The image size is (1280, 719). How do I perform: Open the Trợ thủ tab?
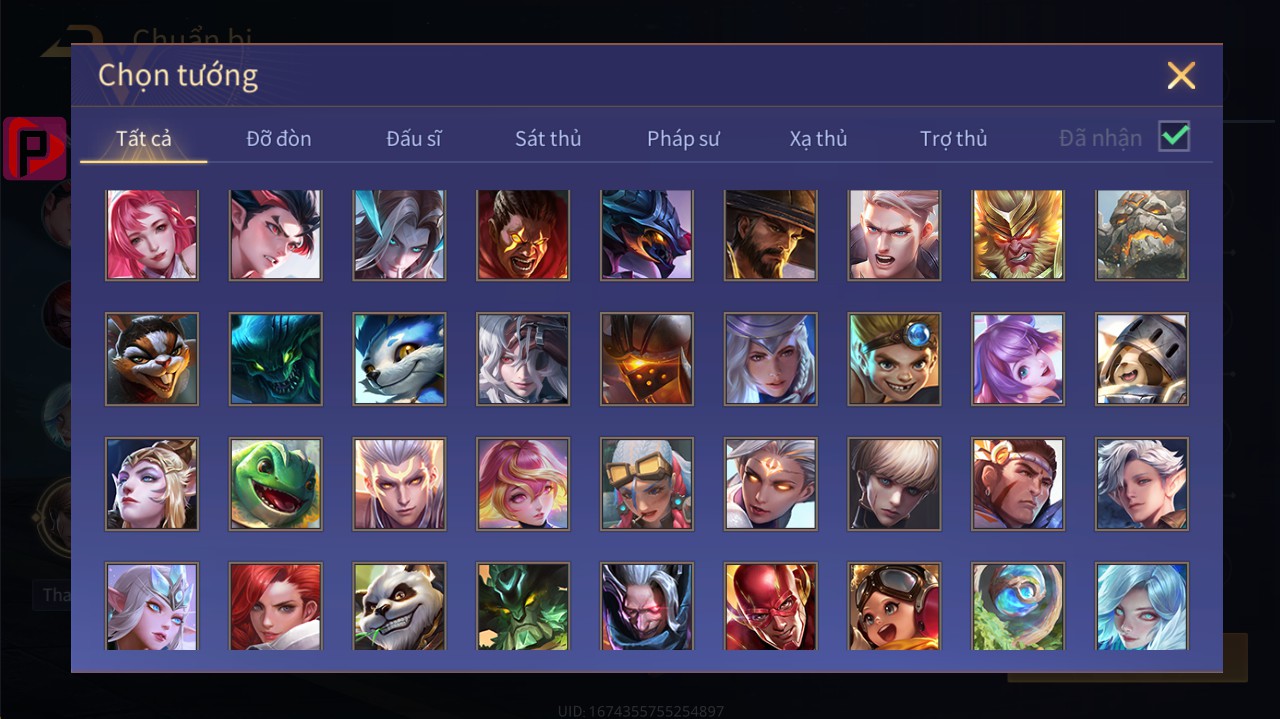tap(953, 139)
